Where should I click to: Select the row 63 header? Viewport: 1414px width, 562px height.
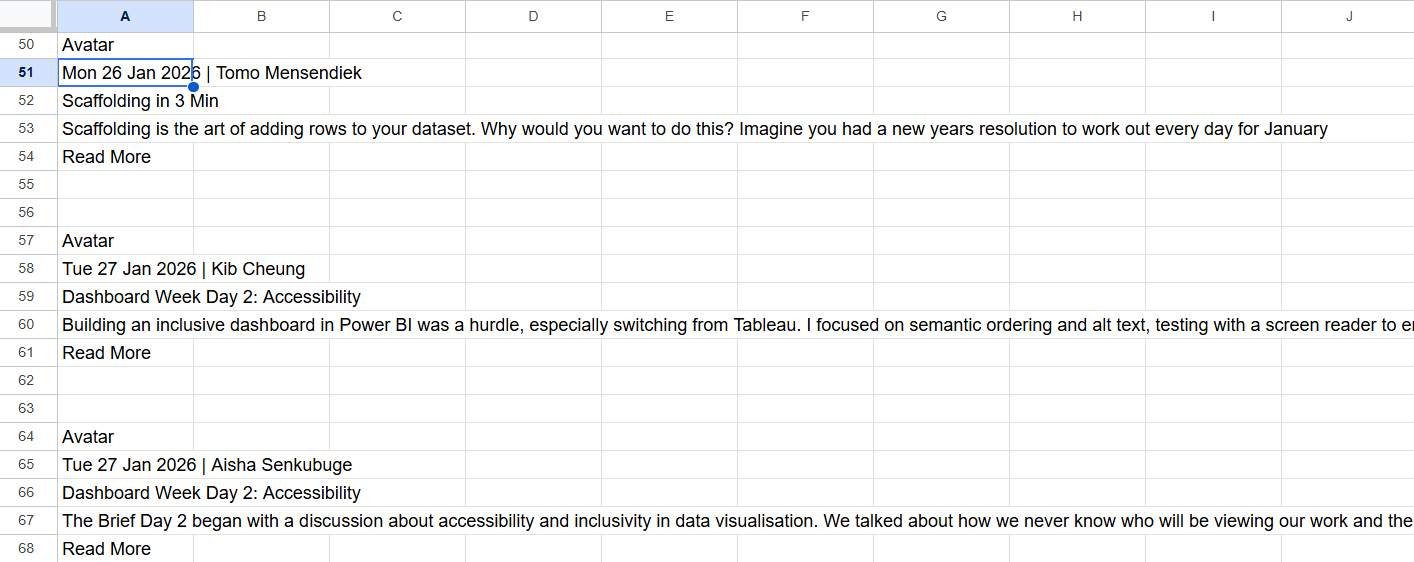coord(27,409)
